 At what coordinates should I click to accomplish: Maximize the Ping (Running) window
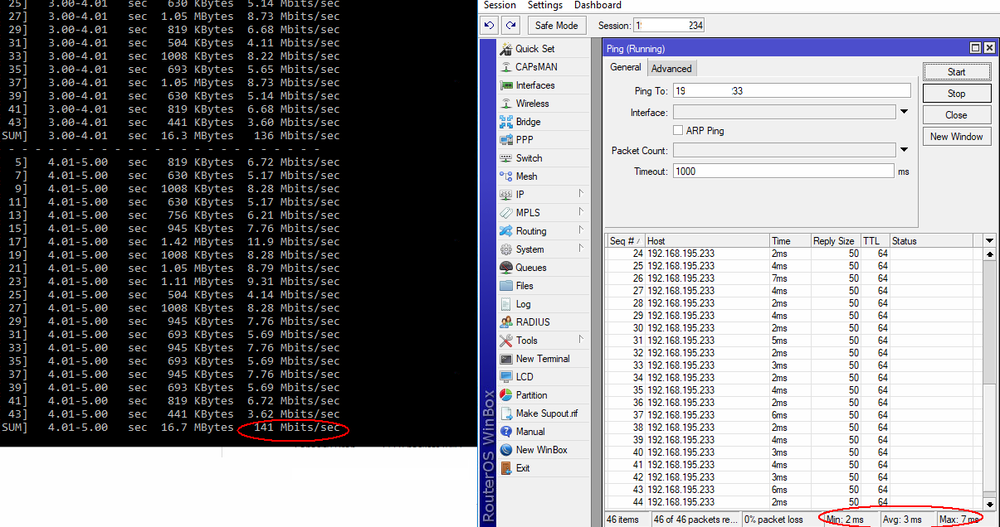[x=975, y=48]
